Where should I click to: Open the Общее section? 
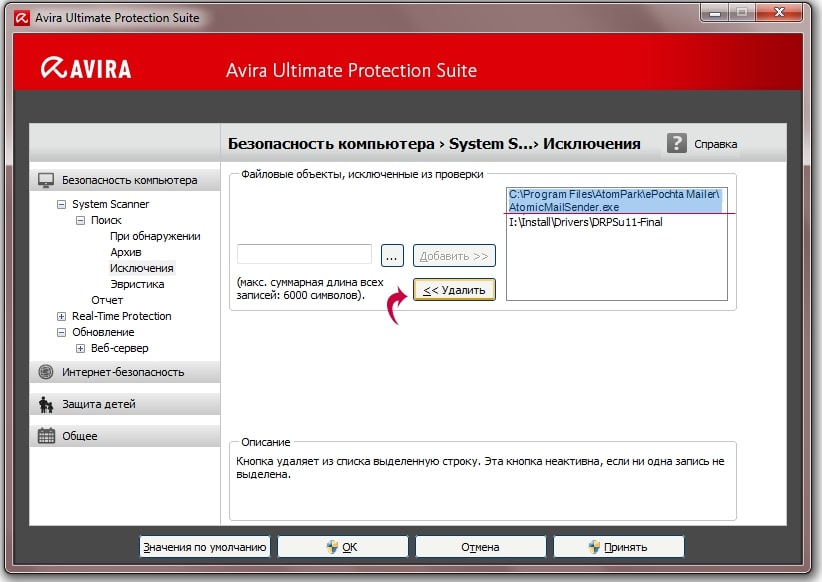(125, 436)
